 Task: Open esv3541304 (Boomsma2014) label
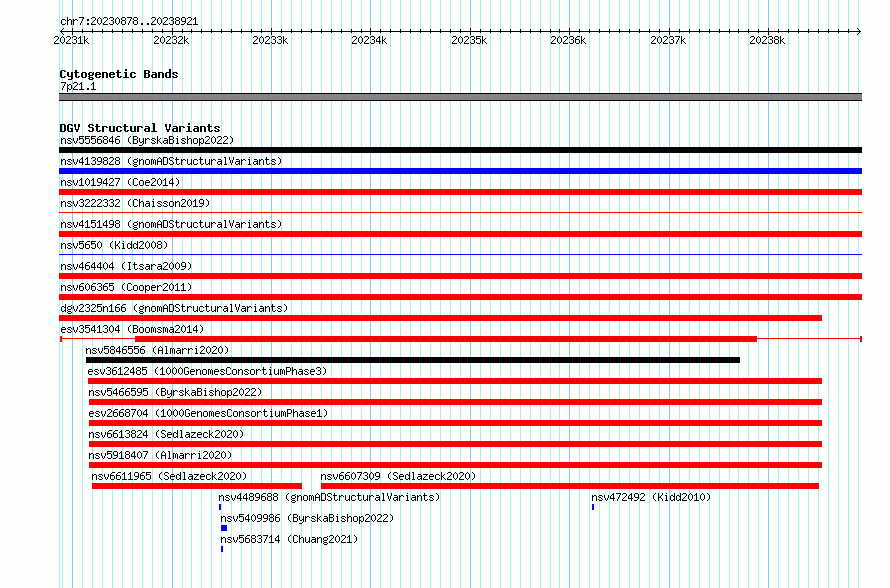click(132, 329)
